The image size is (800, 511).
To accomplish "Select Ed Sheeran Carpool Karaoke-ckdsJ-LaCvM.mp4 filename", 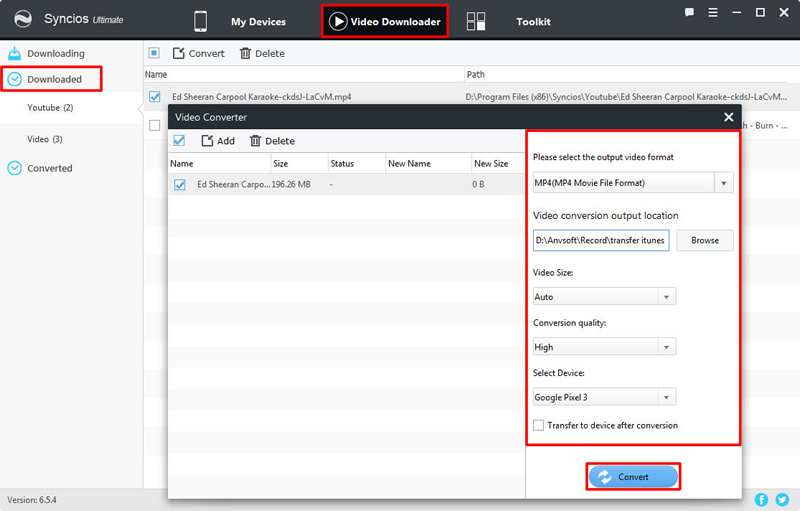I will pos(261,97).
